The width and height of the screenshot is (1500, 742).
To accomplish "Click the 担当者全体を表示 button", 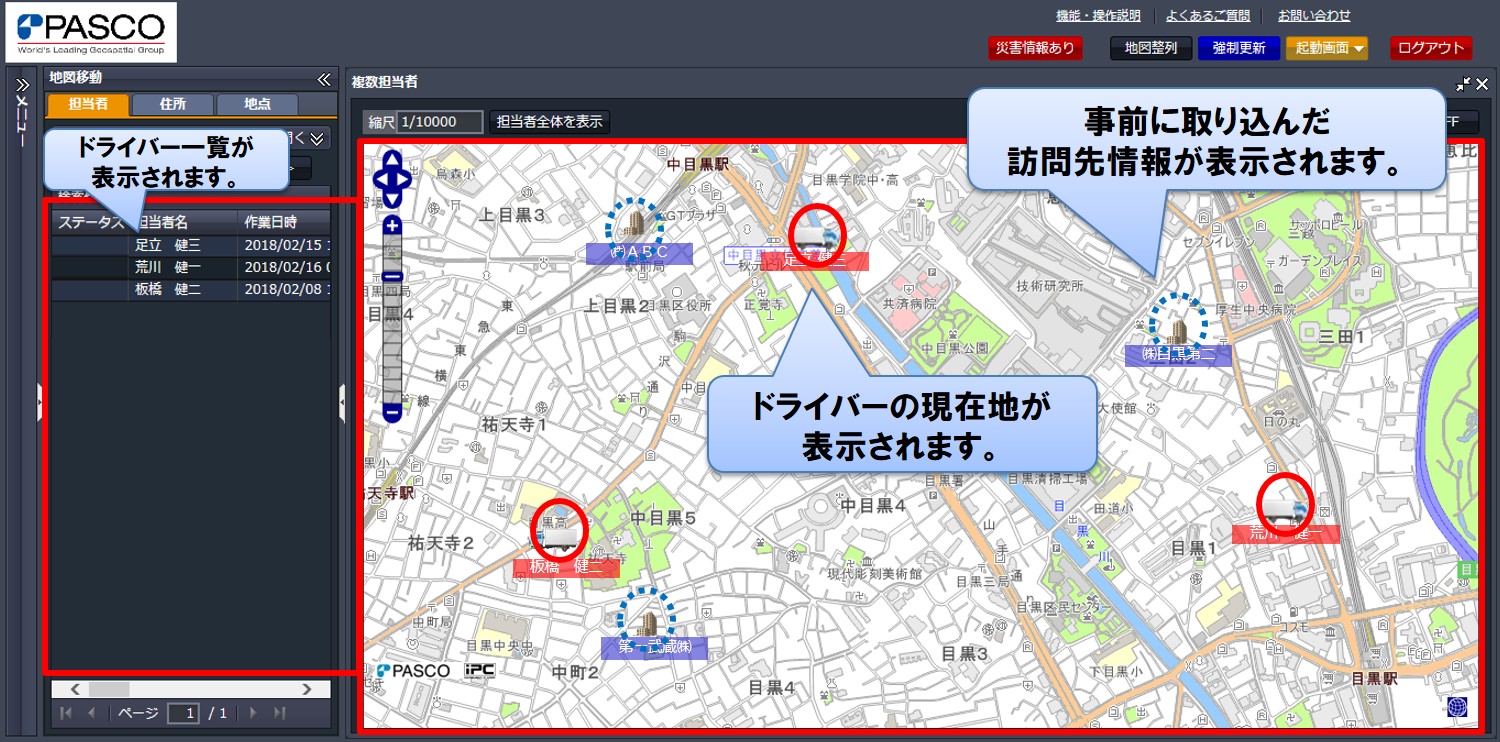I will point(549,122).
